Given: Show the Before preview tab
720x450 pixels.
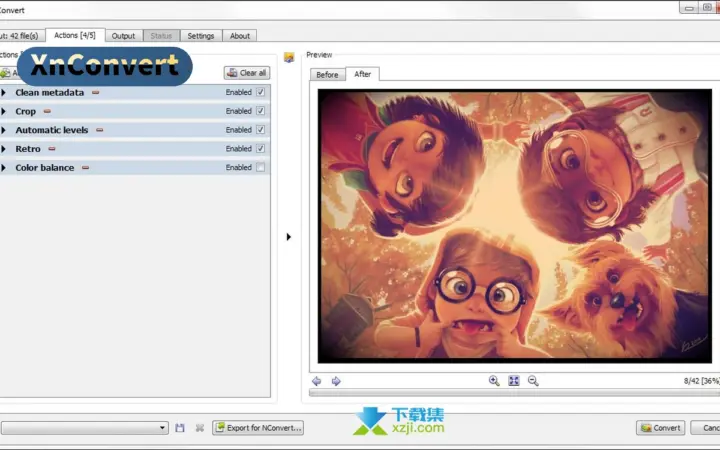Looking at the screenshot, I should [327, 74].
